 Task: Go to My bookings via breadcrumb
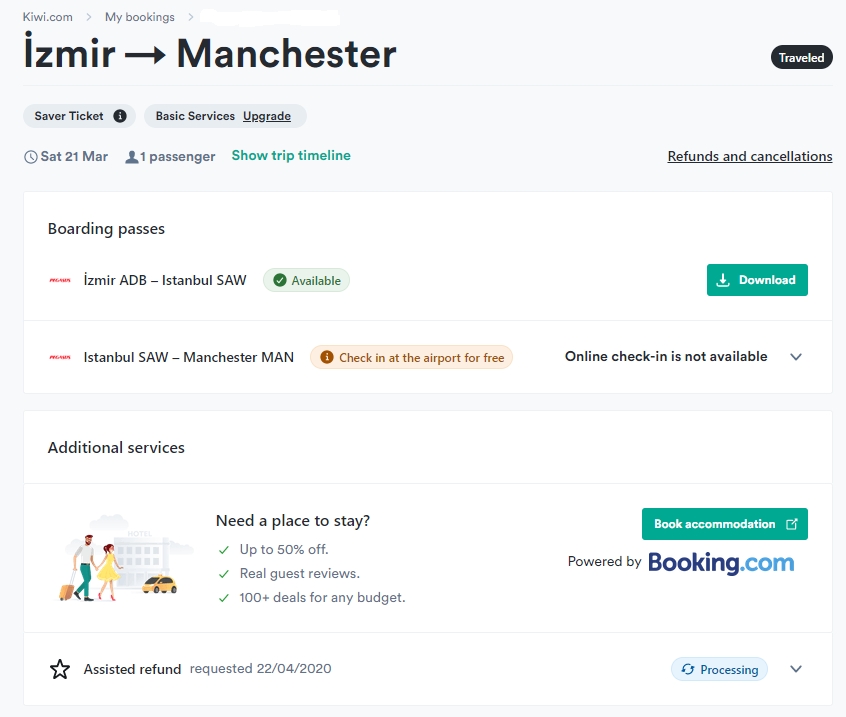(x=139, y=16)
